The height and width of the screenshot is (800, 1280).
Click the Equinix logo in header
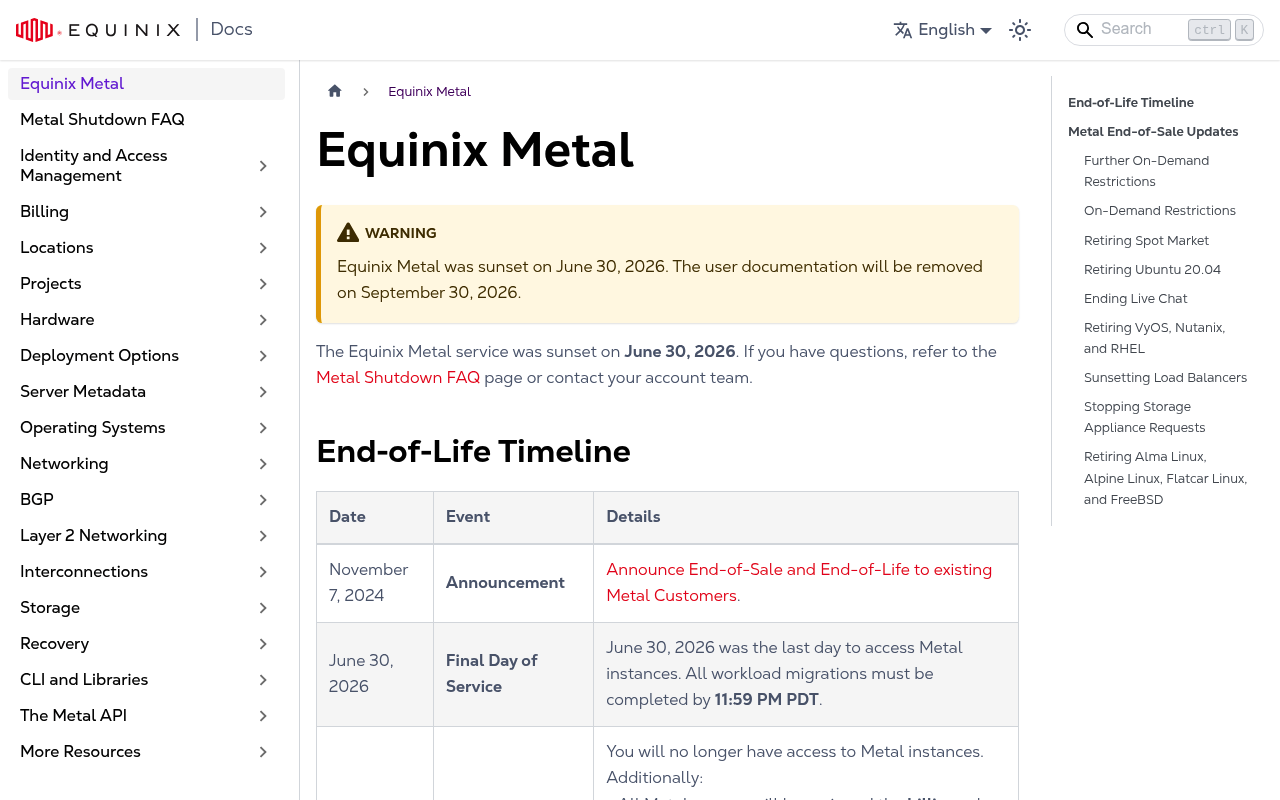[98, 30]
